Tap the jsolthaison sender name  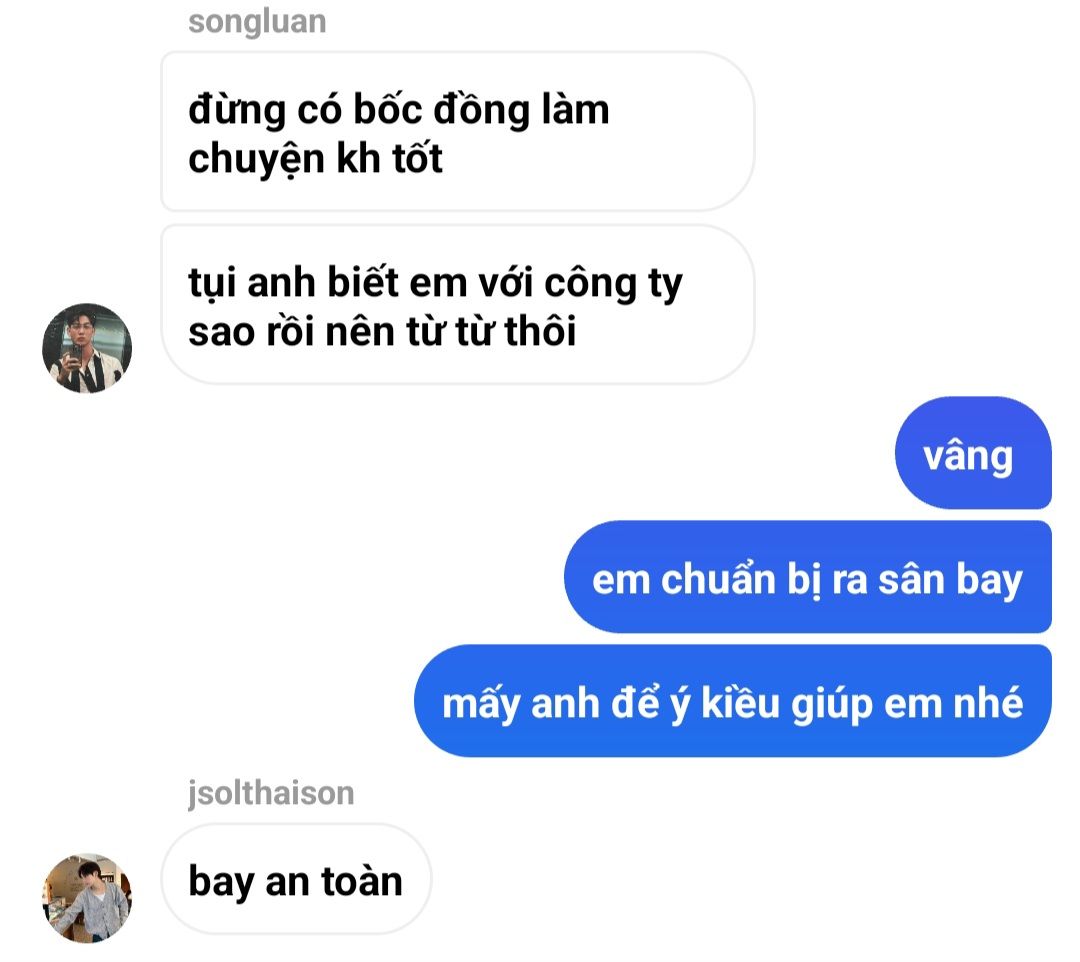click(x=271, y=793)
